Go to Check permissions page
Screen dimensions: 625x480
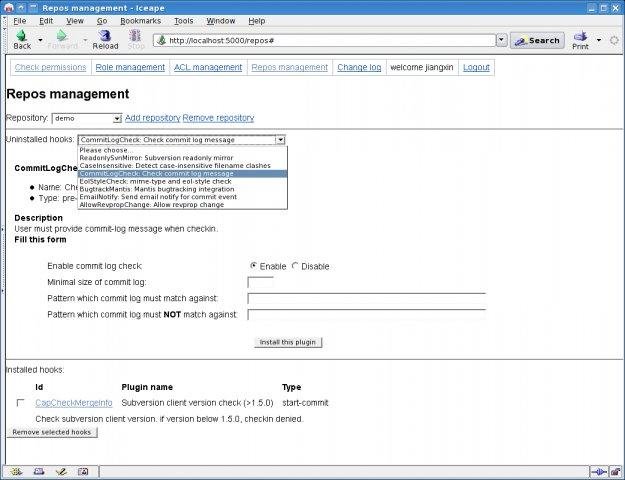(50, 67)
